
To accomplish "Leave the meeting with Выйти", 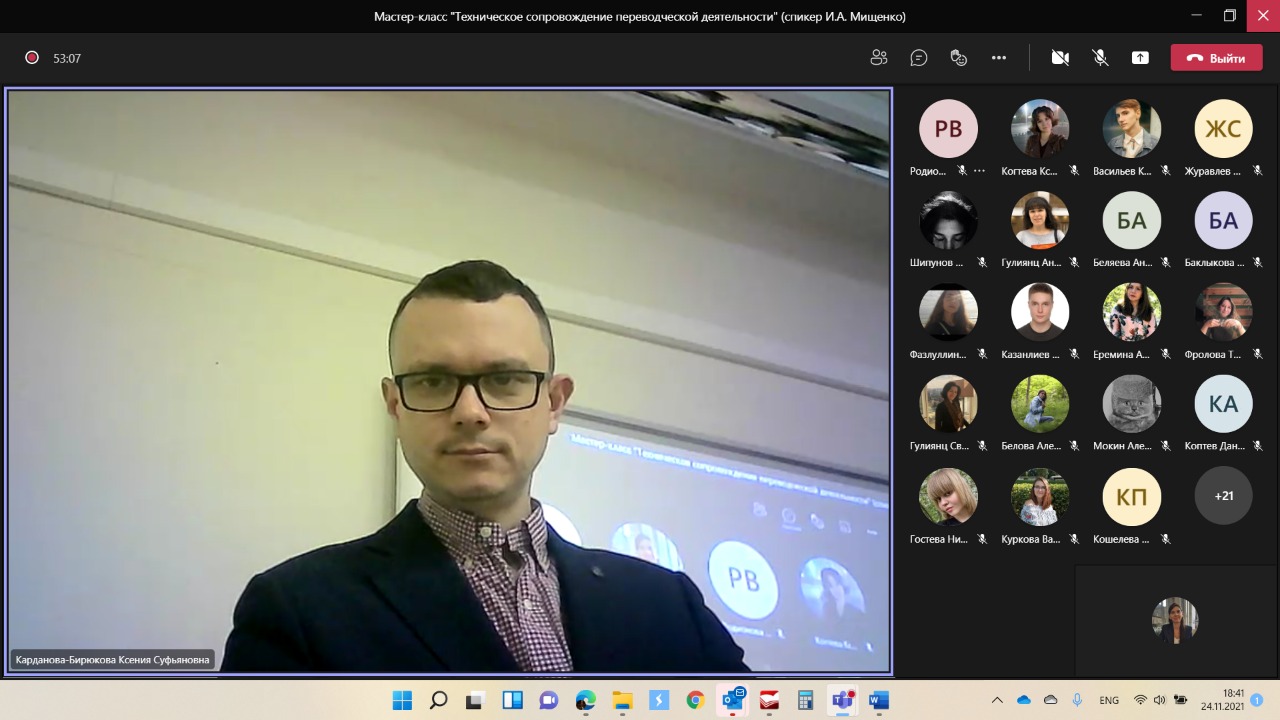I will (x=1216, y=58).
